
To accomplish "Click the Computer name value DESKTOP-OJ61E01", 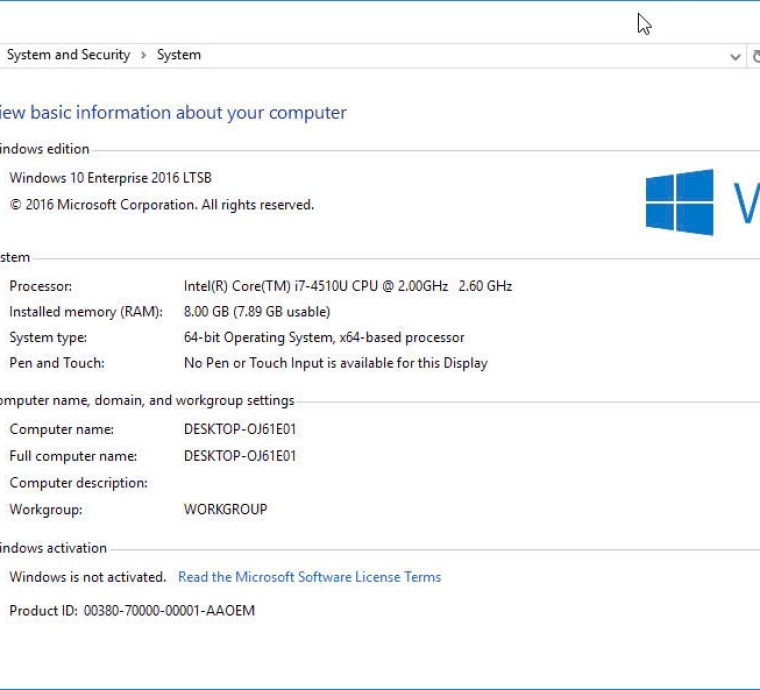I will [x=240, y=429].
